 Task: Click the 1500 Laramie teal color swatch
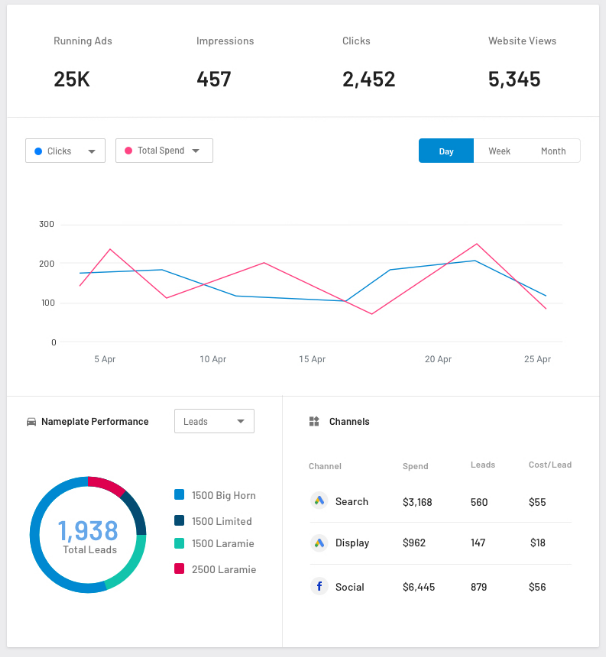pyautogui.click(x=179, y=543)
